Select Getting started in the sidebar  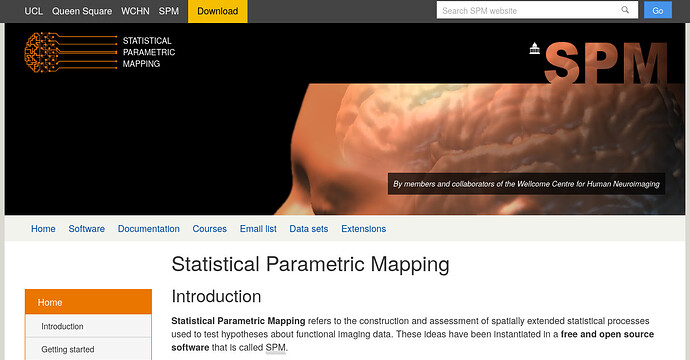pos(88,349)
